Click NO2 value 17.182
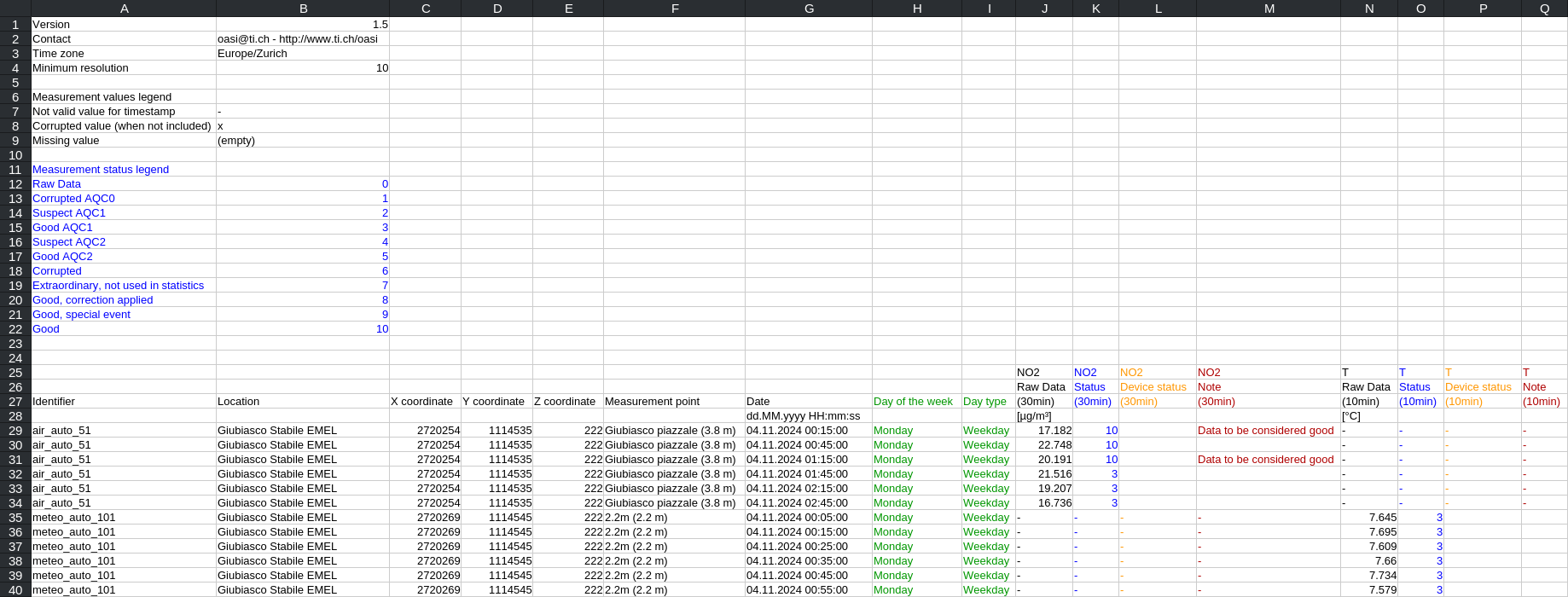The width and height of the screenshot is (1568, 597). 1044,431
